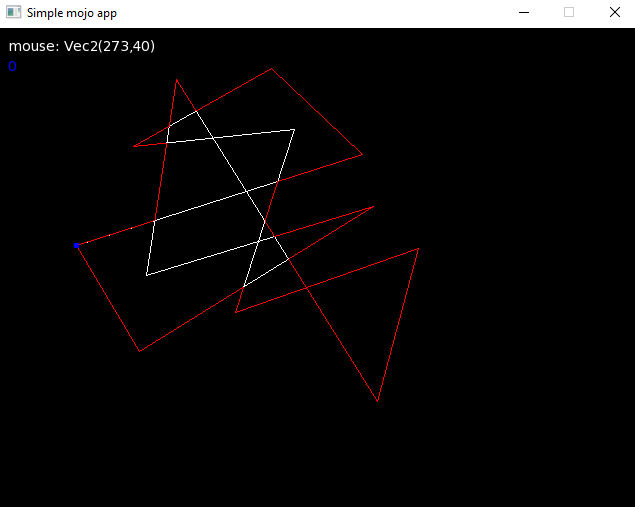Screen dimensions: 635x507
Task: Click the white shape's lower-left corner
Action: pos(146,275)
